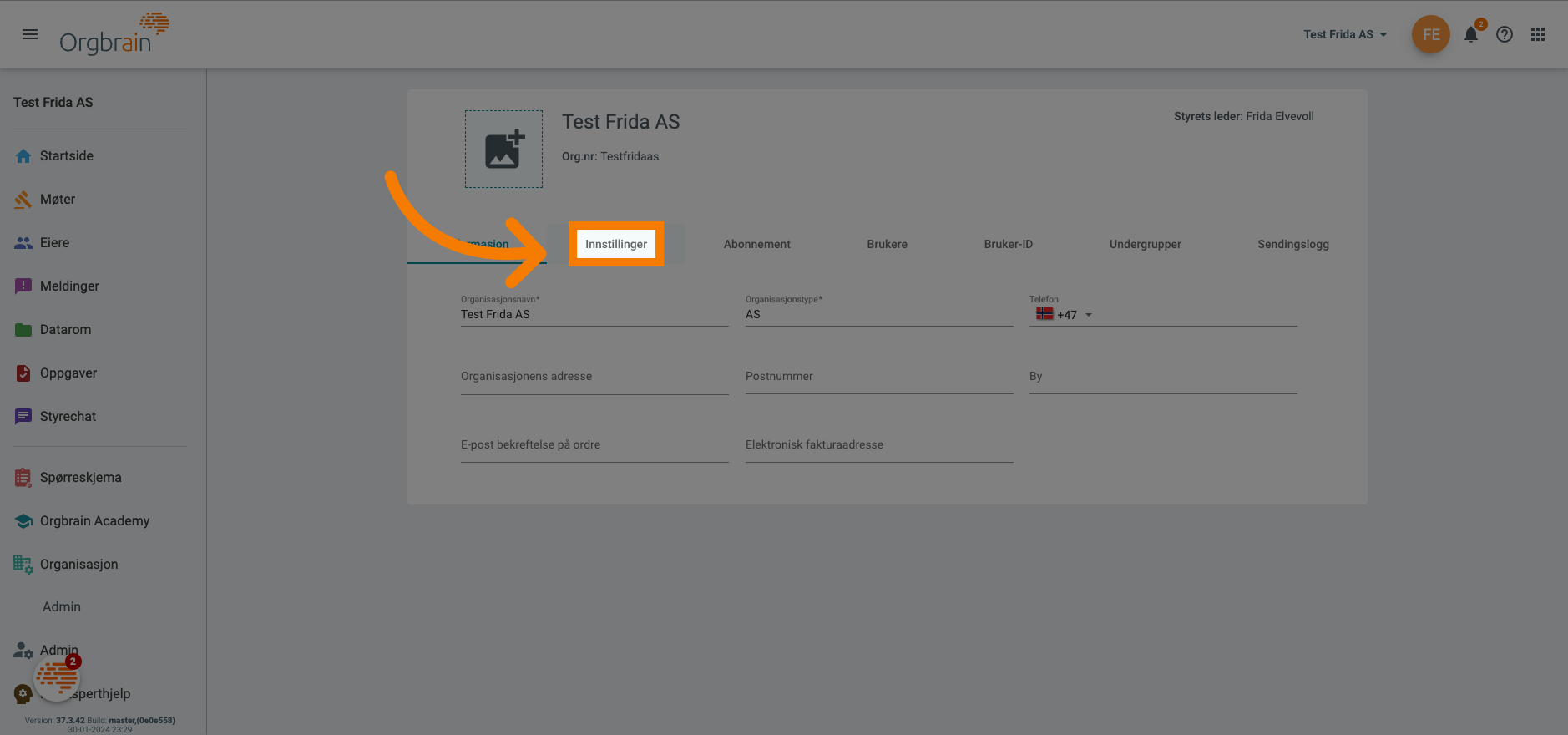Click the Meldinger message icon
Image resolution: width=1568 pixels, height=735 pixels.
pos(23,286)
